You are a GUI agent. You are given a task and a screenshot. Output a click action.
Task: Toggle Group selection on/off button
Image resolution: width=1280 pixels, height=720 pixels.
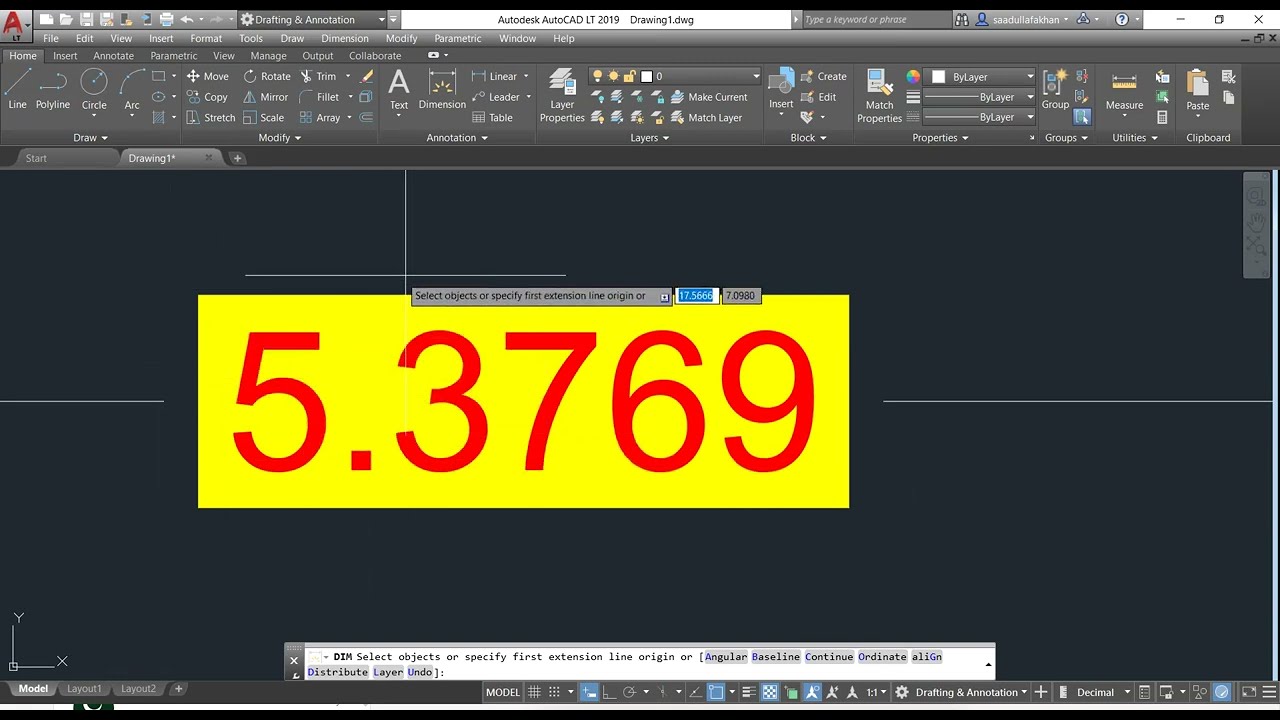[1081, 117]
